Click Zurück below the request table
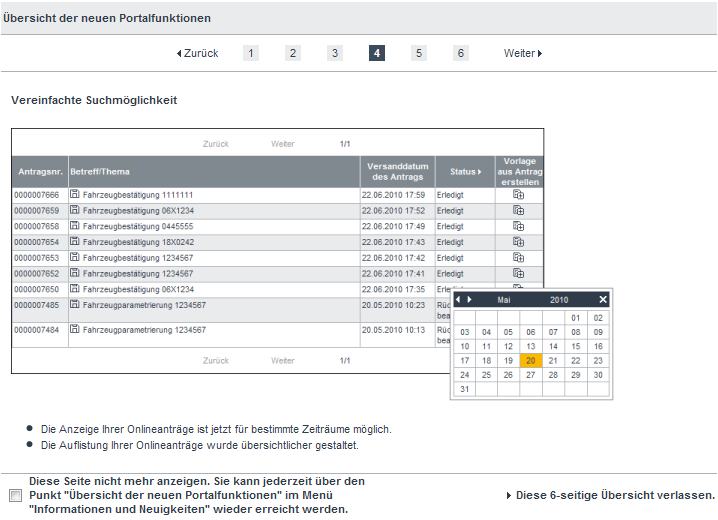The image size is (718, 520). click(x=216, y=361)
